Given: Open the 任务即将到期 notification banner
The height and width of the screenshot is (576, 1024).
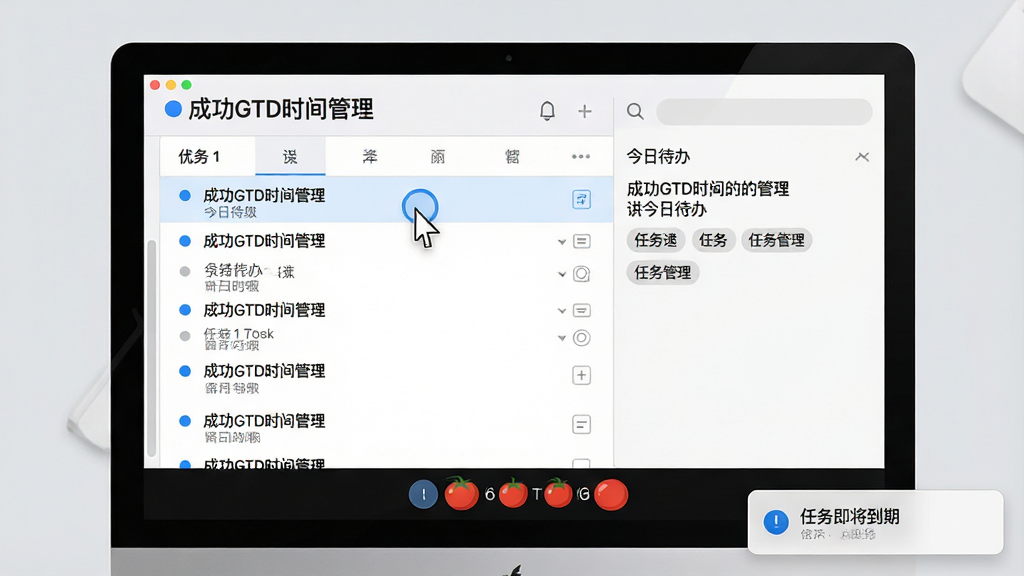Looking at the screenshot, I should pos(875,522).
